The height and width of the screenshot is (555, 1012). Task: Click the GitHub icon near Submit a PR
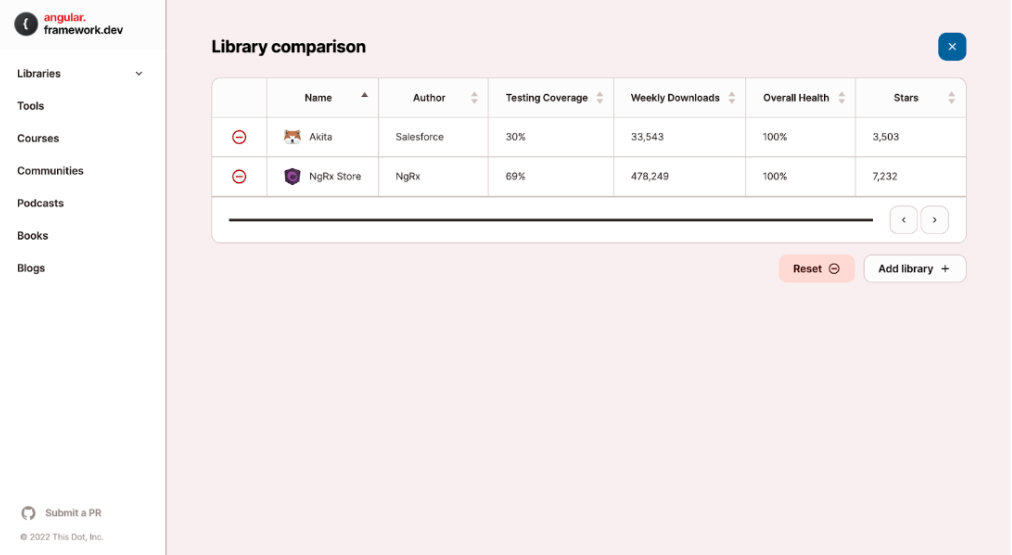pyautogui.click(x=28, y=513)
